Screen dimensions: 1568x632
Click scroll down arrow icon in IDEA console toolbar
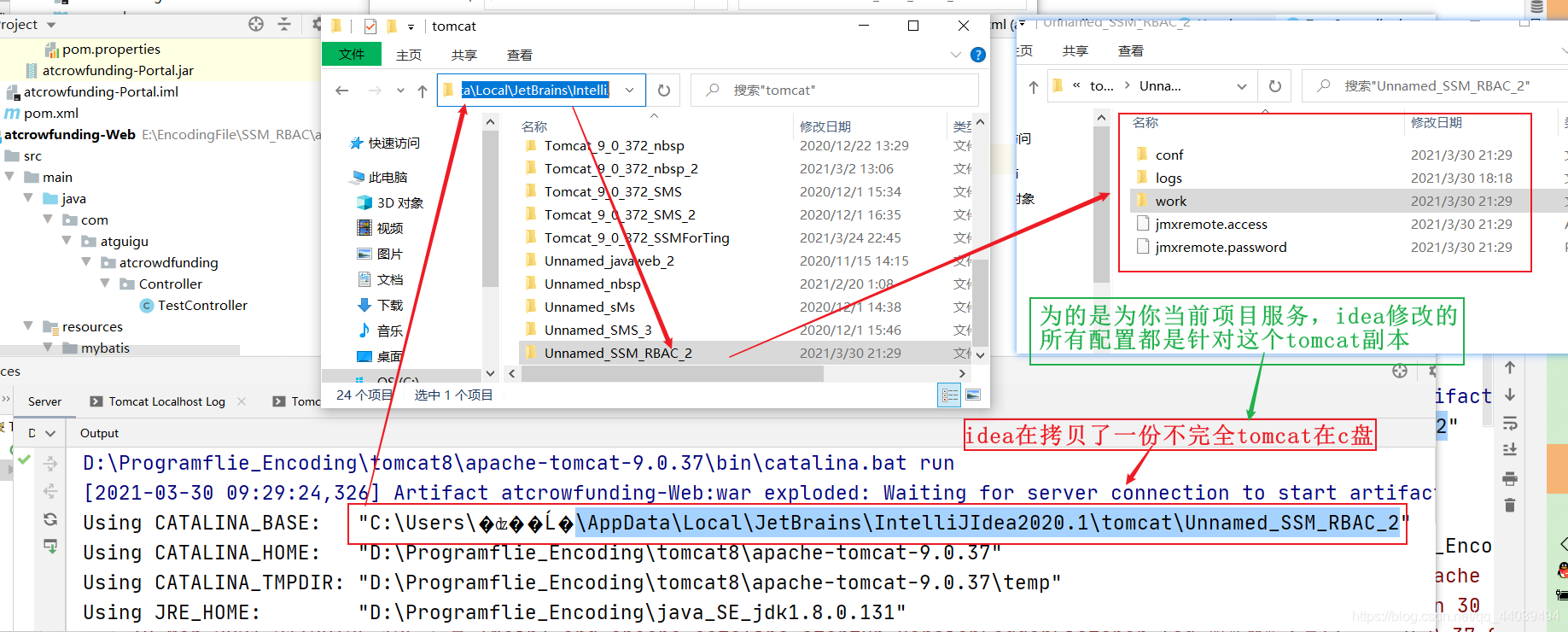point(1510,395)
